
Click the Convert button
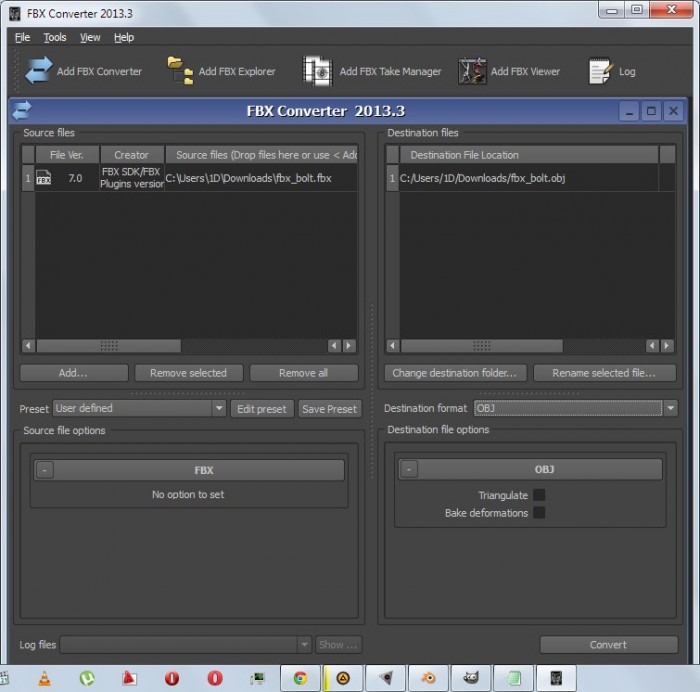(608, 644)
